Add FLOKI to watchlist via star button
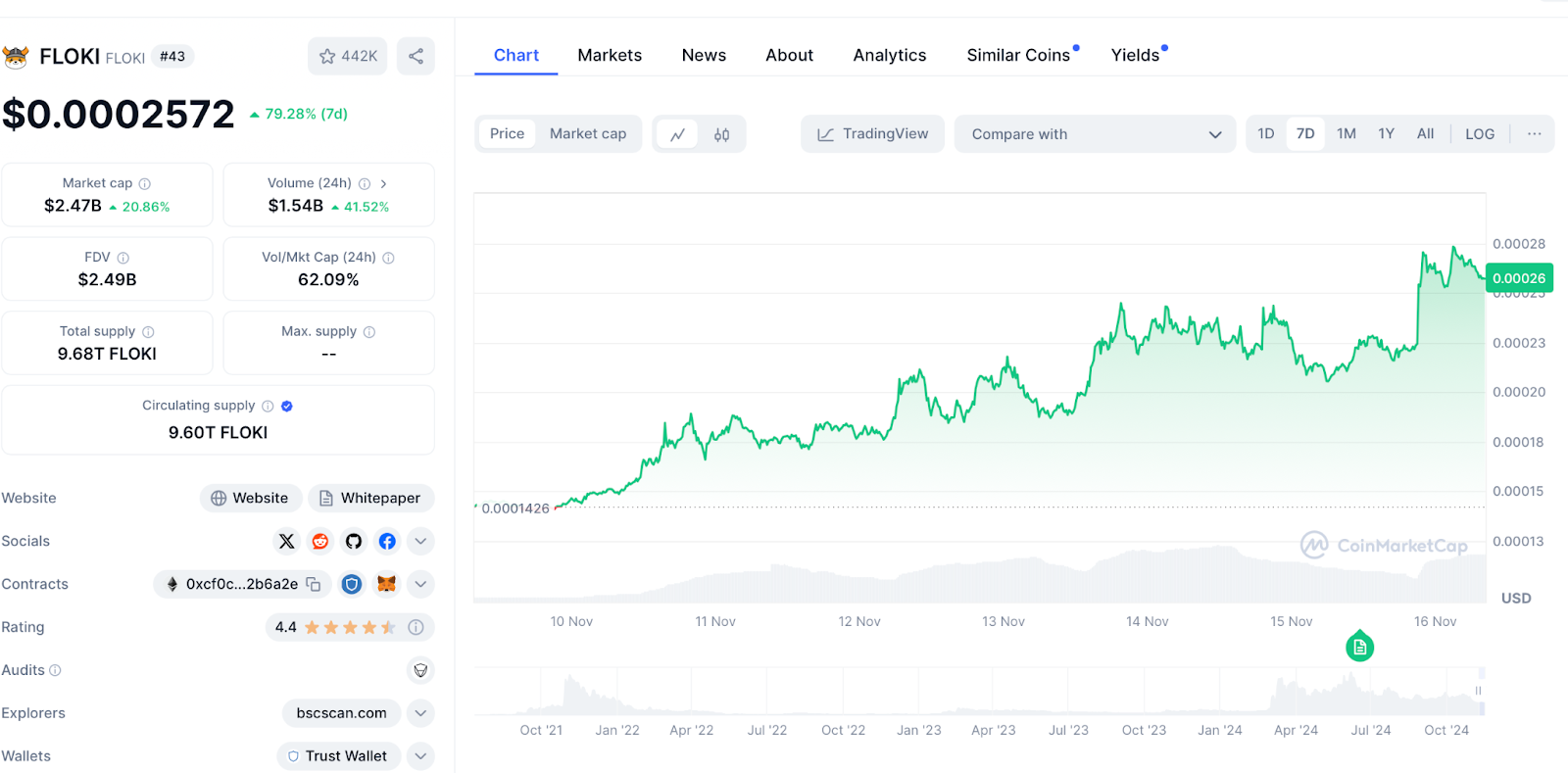Image resolution: width=1568 pixels, height=773 pixels. 348,56
